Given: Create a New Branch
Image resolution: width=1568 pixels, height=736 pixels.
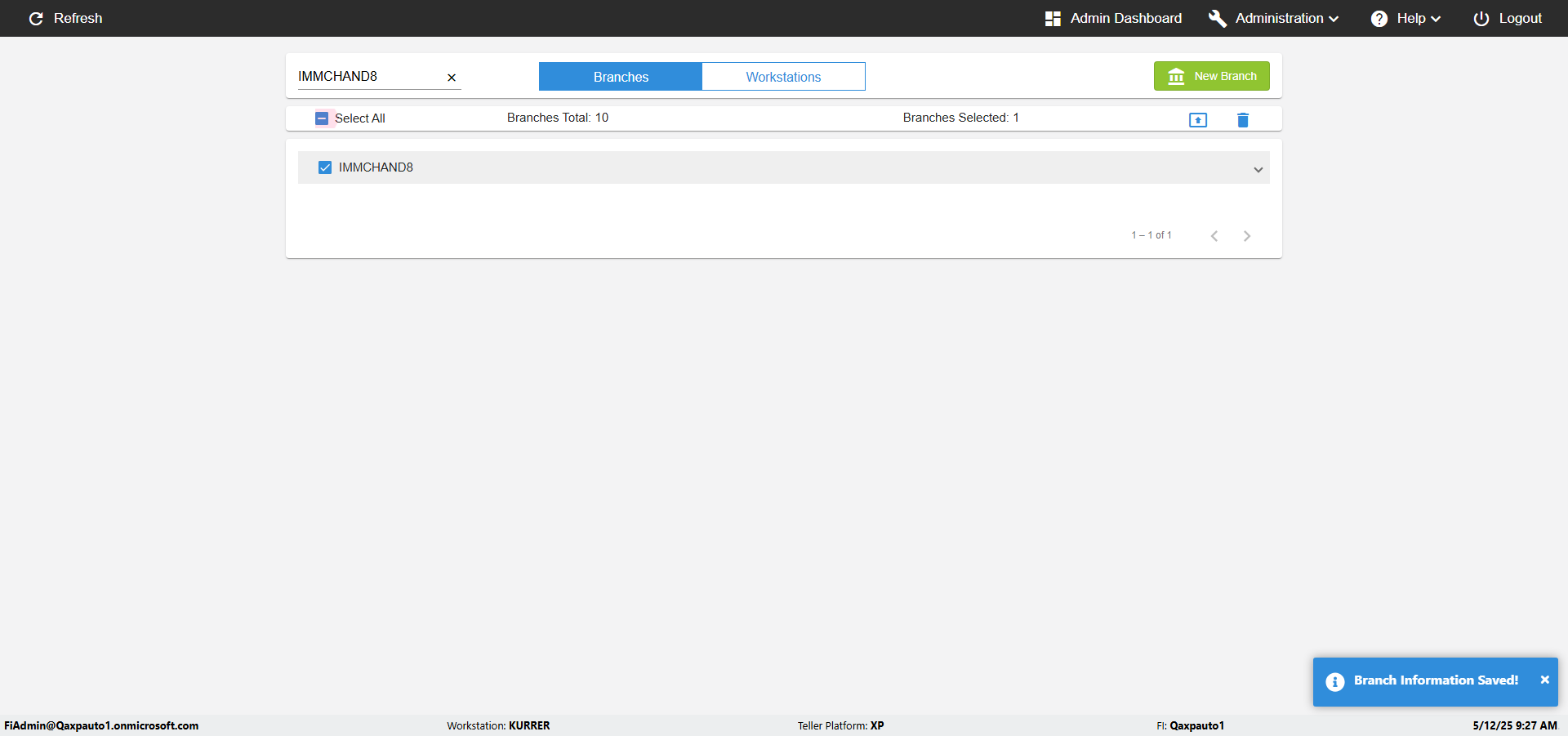Looking at the screenshot, I should 1212,76.
